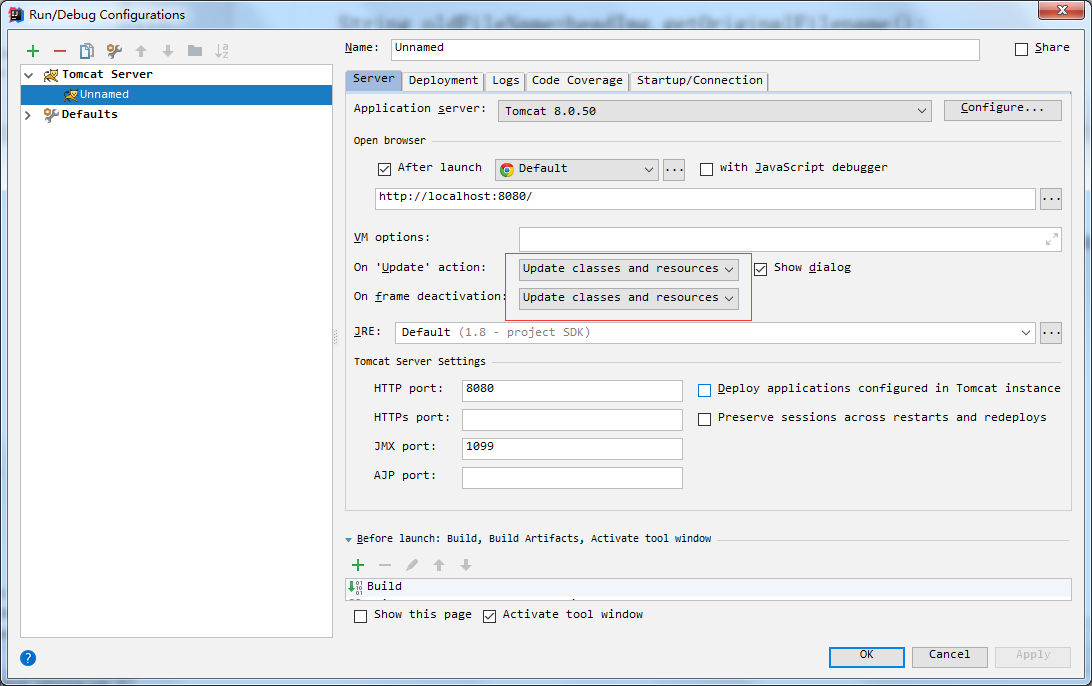The image size is (1092, 686).
Task: Toggle Activate tool window checkbox
Action: (x=490, y=616)
